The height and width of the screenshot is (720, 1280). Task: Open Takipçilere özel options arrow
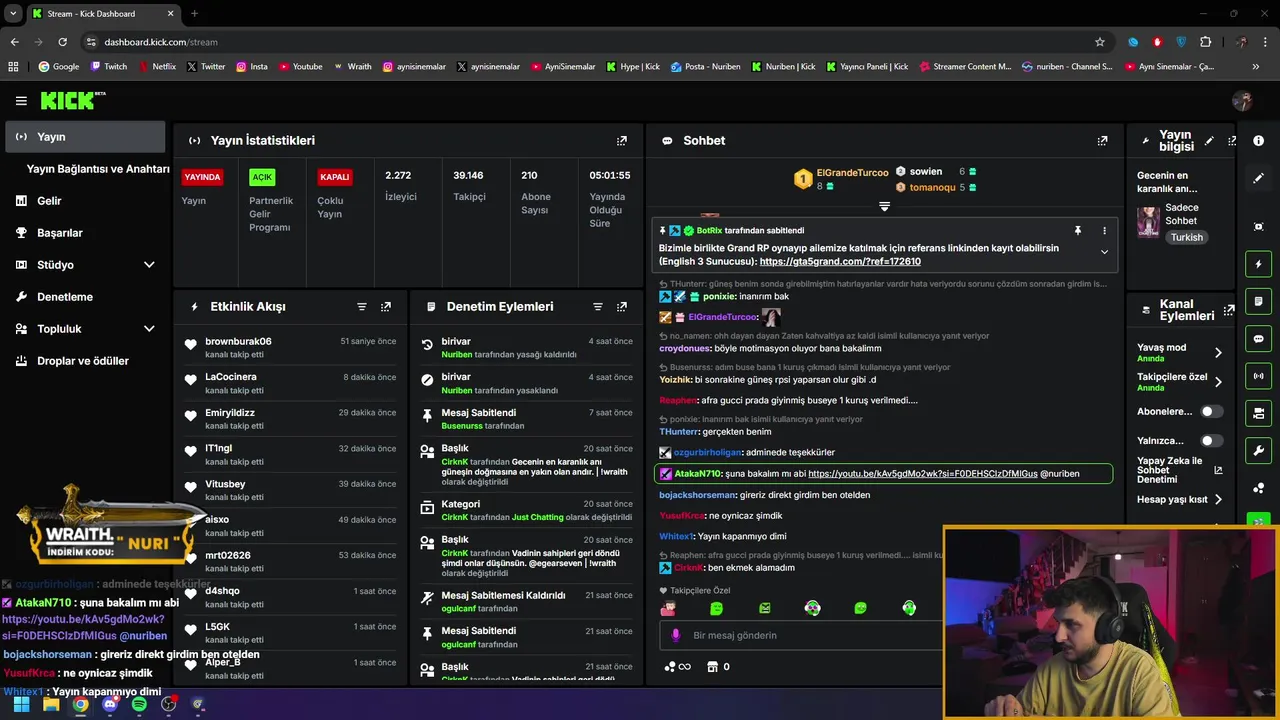click(x=1218, y=382)
